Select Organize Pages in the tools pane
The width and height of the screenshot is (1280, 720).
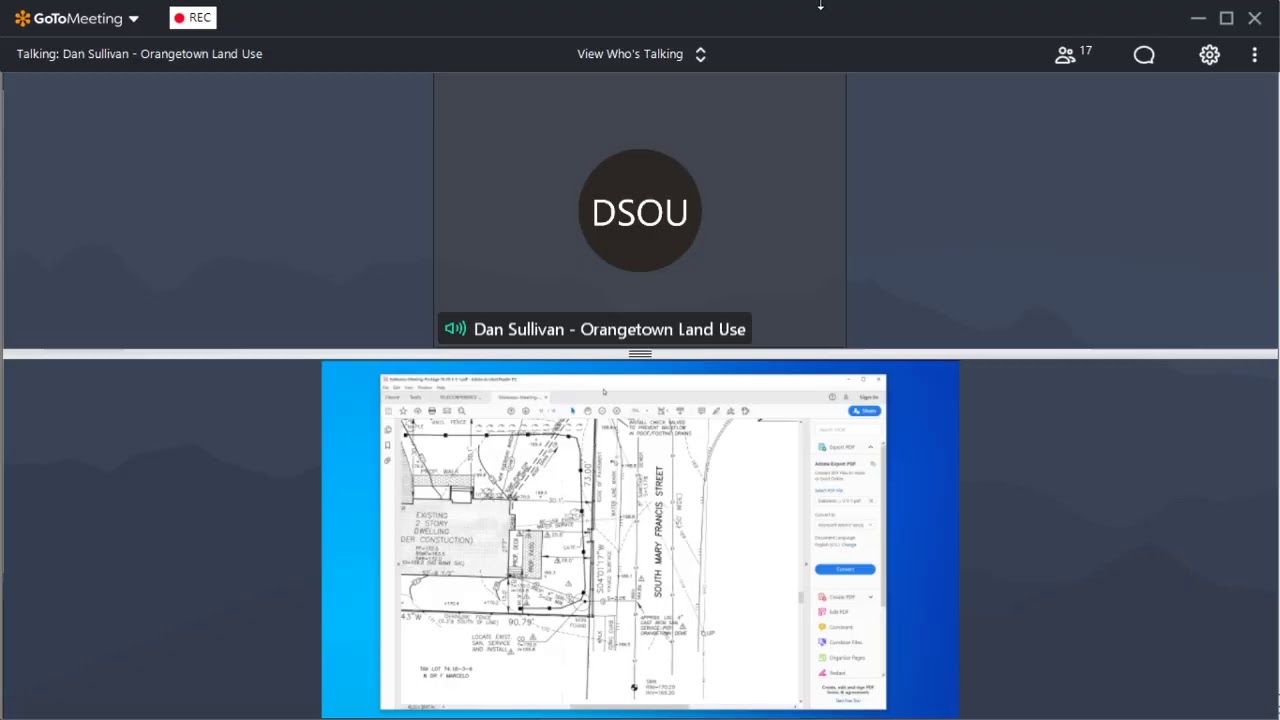point(841,658)
